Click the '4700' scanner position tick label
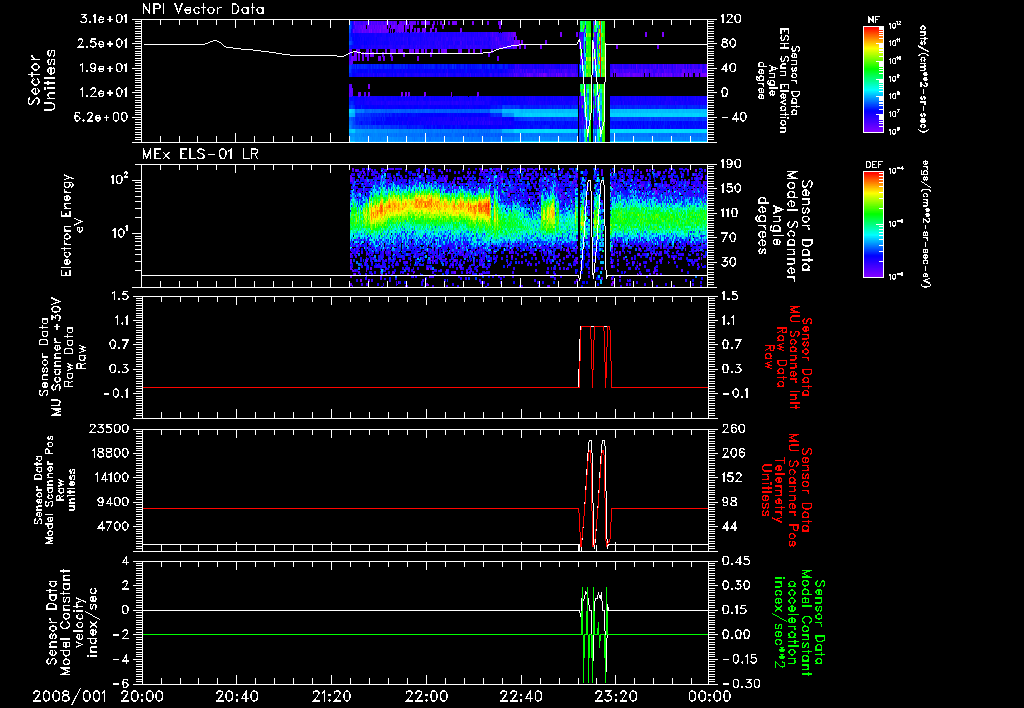Viewport: 1024px width, 708px height. click(x=113, y=526)
